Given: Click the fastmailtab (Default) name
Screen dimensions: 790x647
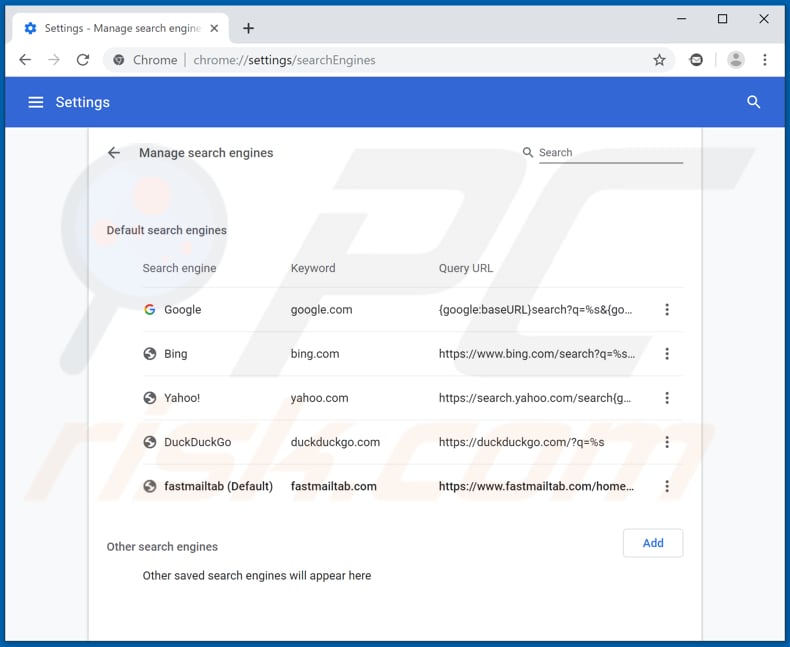Looking at the screenshot, I should tap(218, 486).
